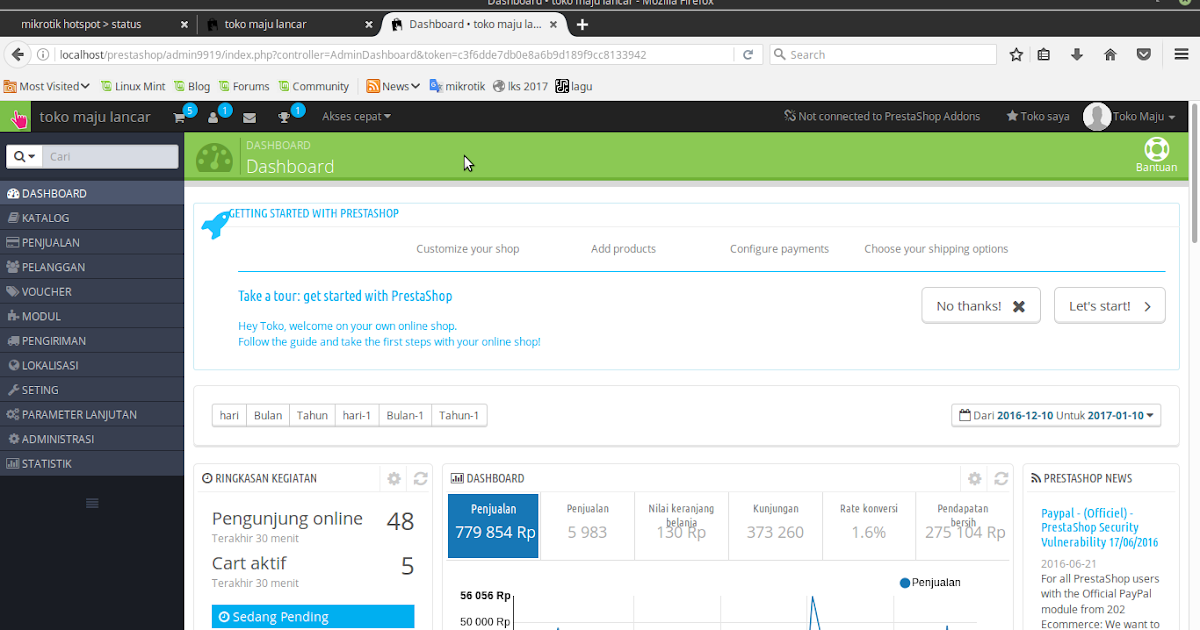Screen dimensions: 1200x630
Task: Click the Bantuan help lifebuoy icon
Action: [1156, 148]
